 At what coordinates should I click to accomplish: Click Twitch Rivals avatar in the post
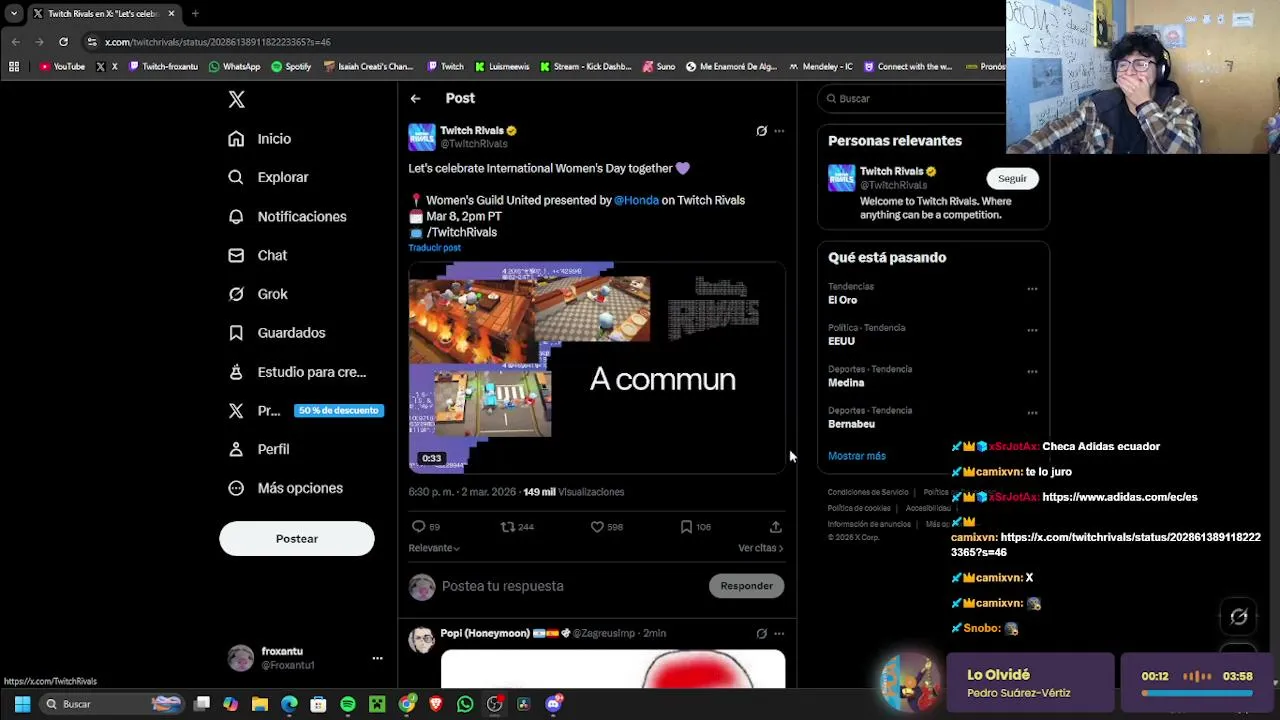(422, 137)
